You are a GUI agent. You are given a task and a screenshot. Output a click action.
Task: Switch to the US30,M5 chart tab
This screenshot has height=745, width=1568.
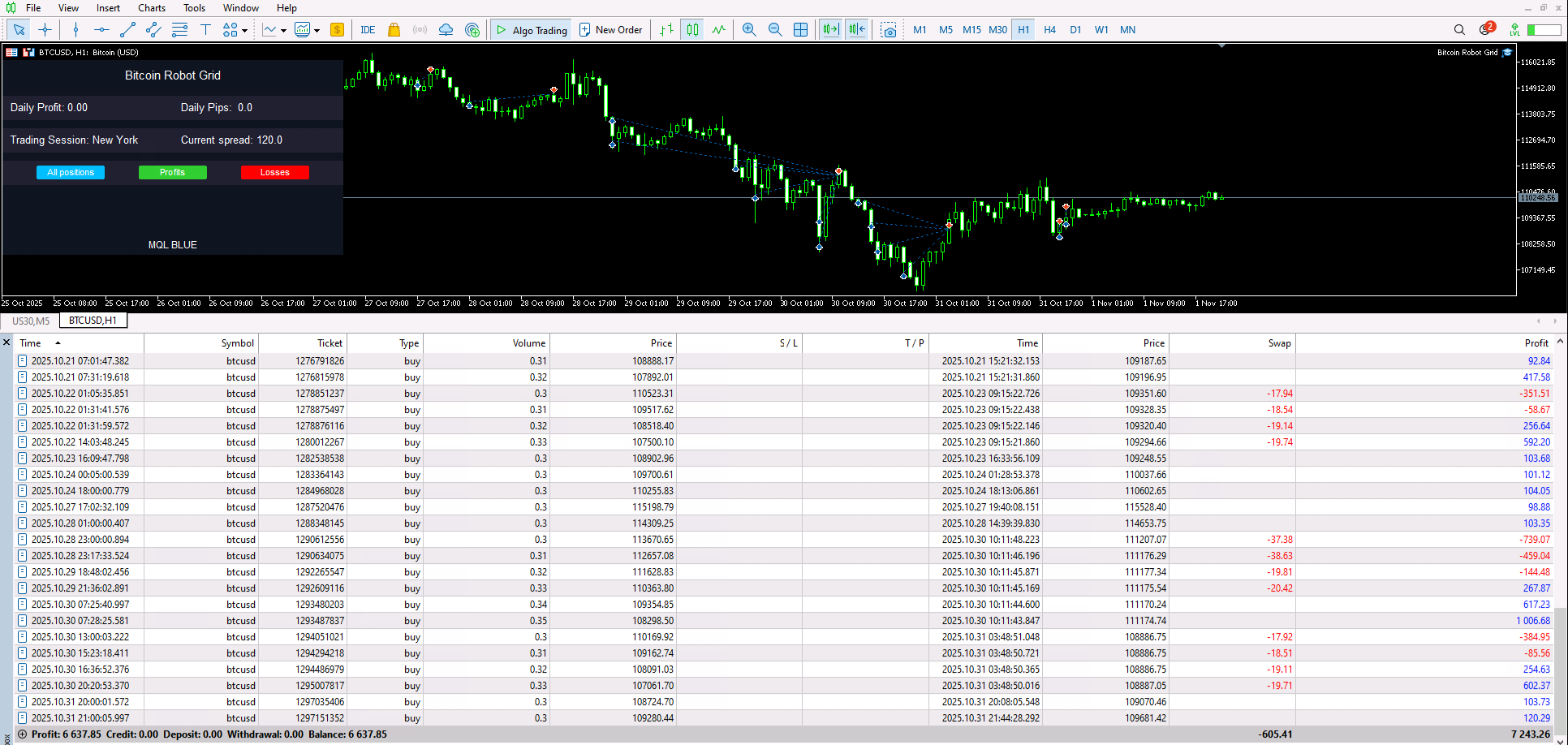[31, 321]
